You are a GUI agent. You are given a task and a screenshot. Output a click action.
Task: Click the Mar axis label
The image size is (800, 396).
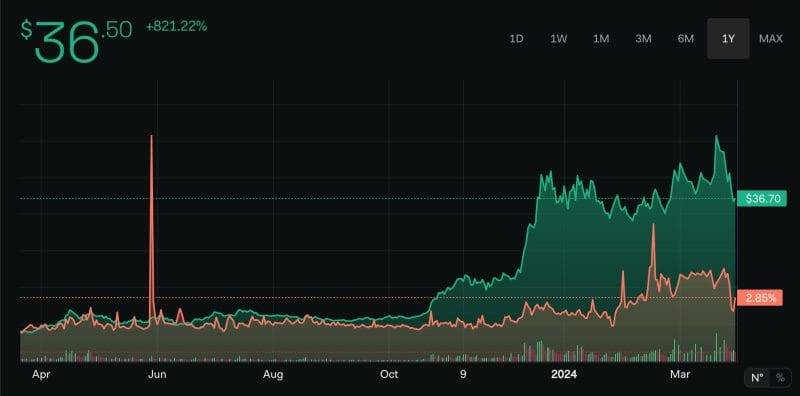coord(680,375)
